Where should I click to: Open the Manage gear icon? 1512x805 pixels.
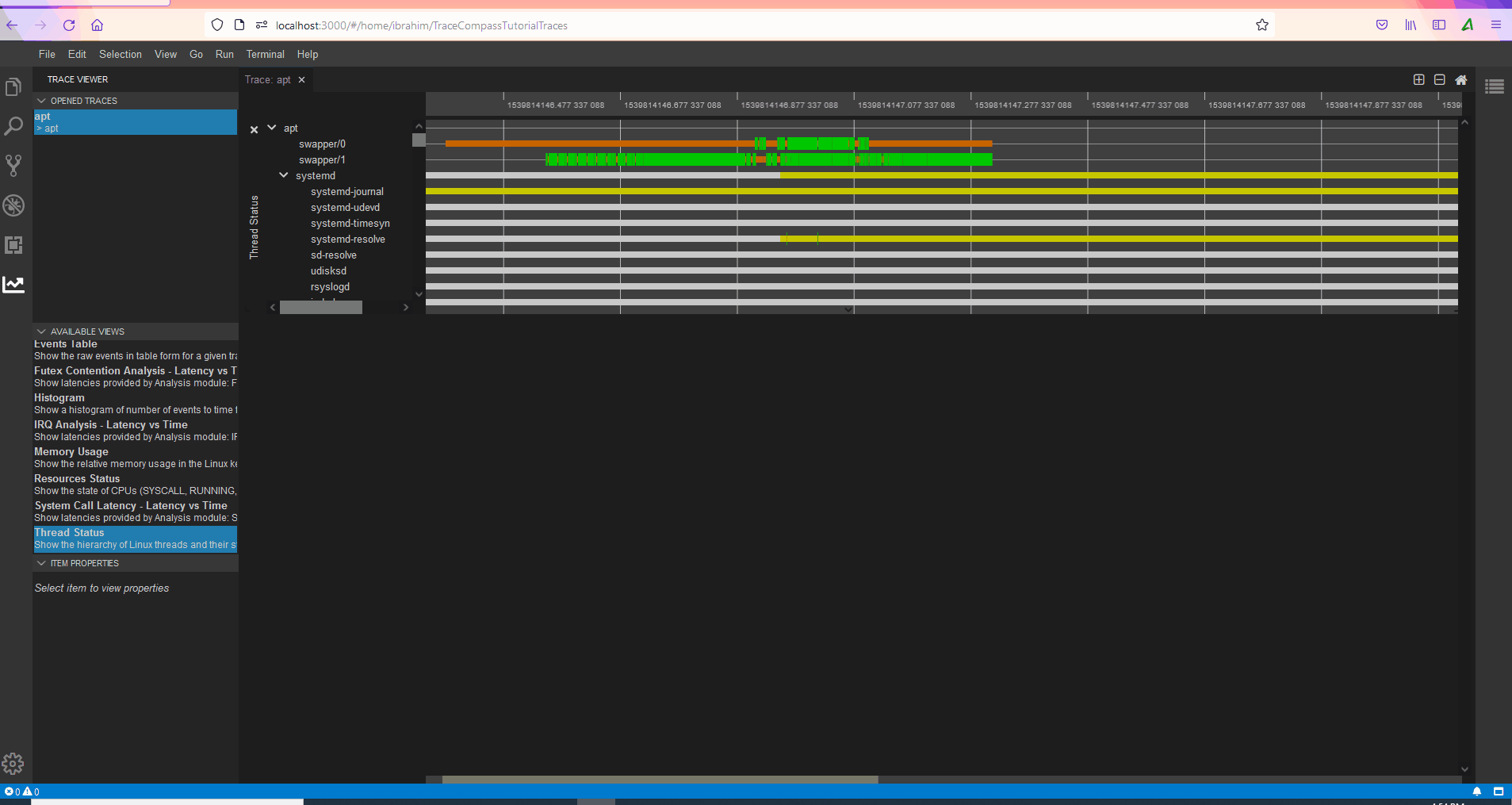13,764
